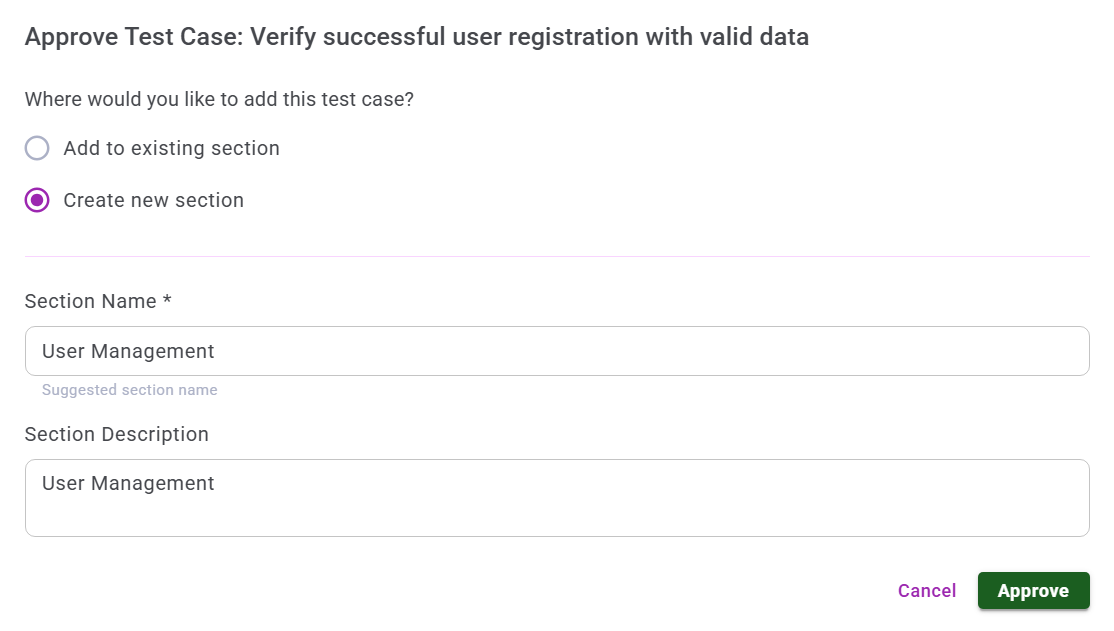
Task: Click 'User Management' text in Section Name field
Action: 128,352
